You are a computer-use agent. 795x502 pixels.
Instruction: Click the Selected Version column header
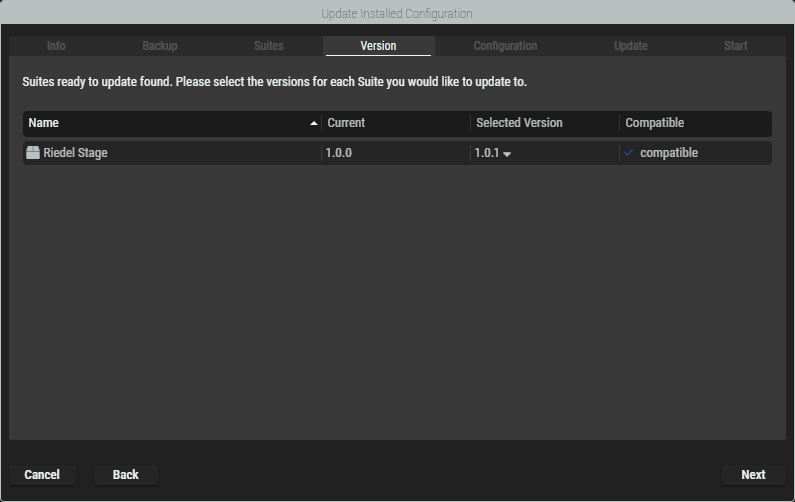[x=519, y=123]
